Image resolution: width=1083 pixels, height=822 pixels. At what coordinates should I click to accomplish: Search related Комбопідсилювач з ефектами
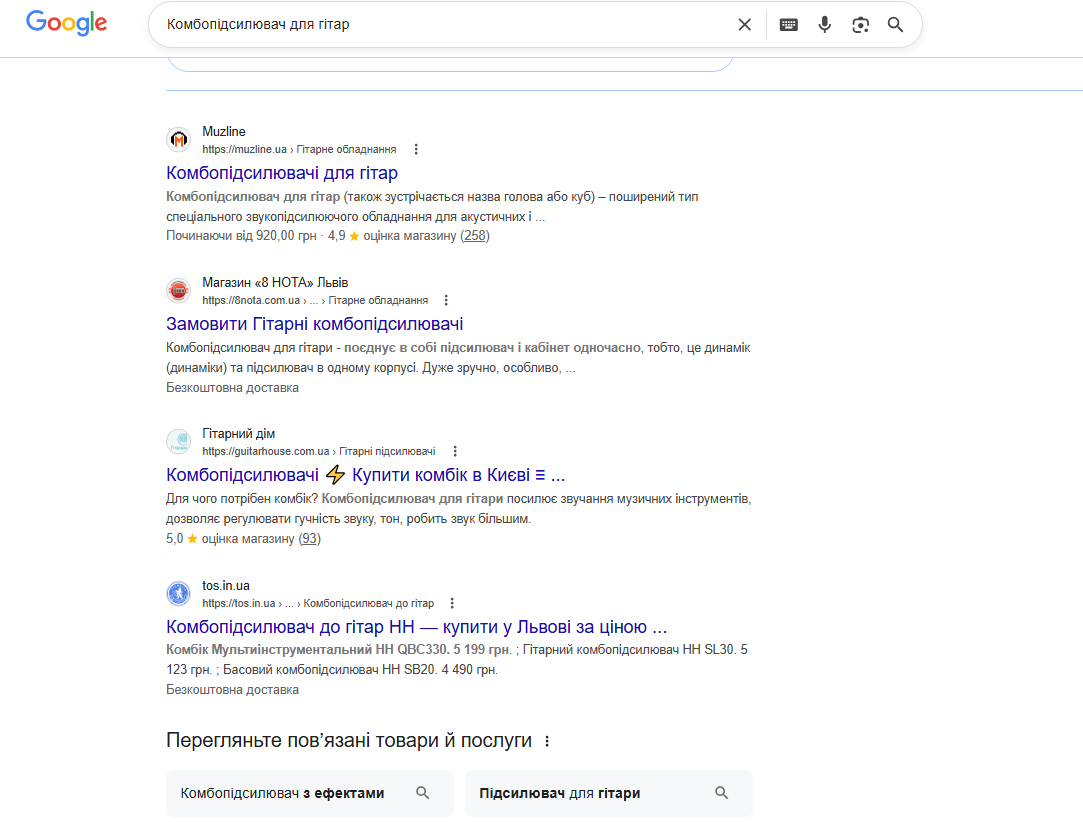click(309, 793)
